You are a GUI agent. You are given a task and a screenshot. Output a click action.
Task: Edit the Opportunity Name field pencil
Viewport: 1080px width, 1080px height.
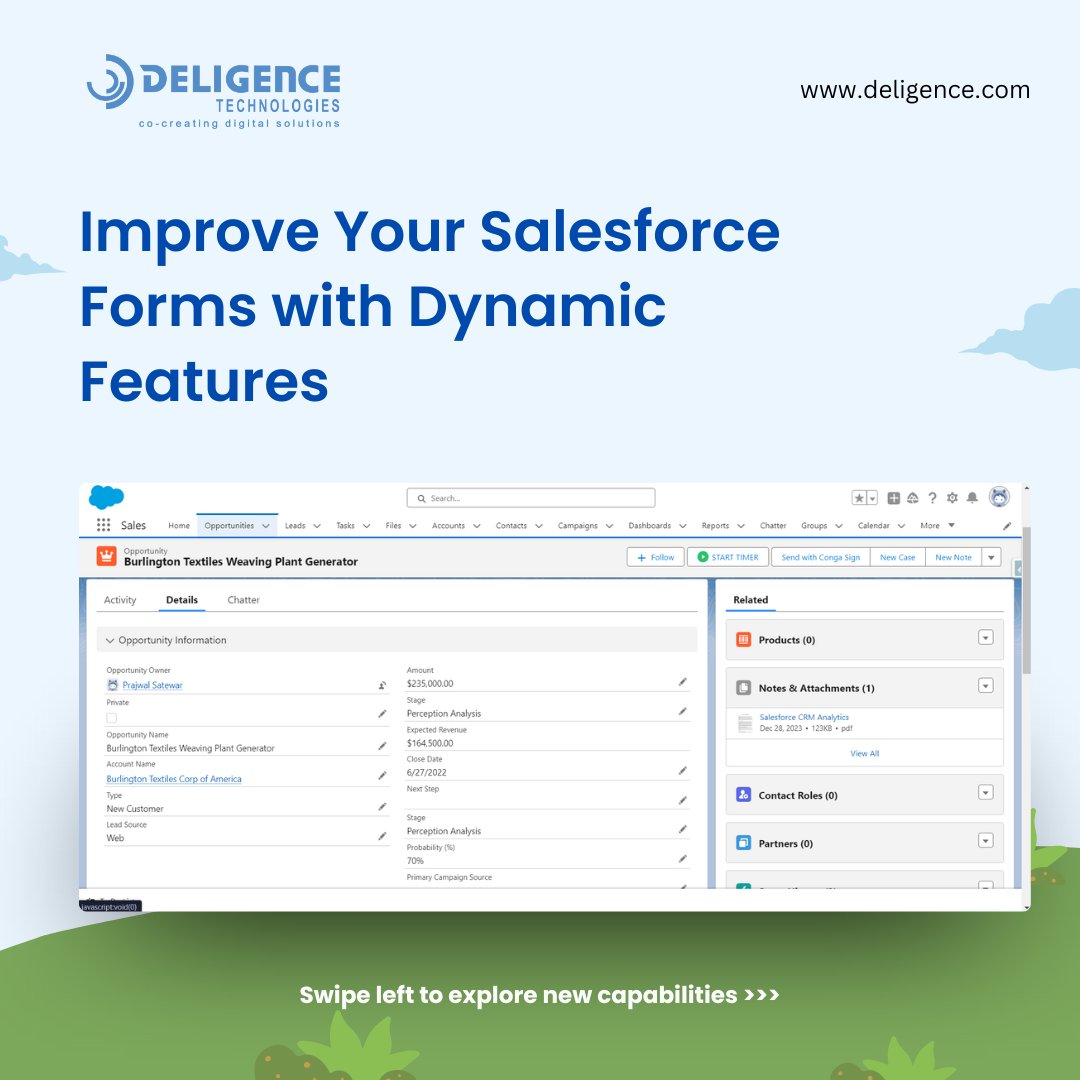click(x=382, y=746)
